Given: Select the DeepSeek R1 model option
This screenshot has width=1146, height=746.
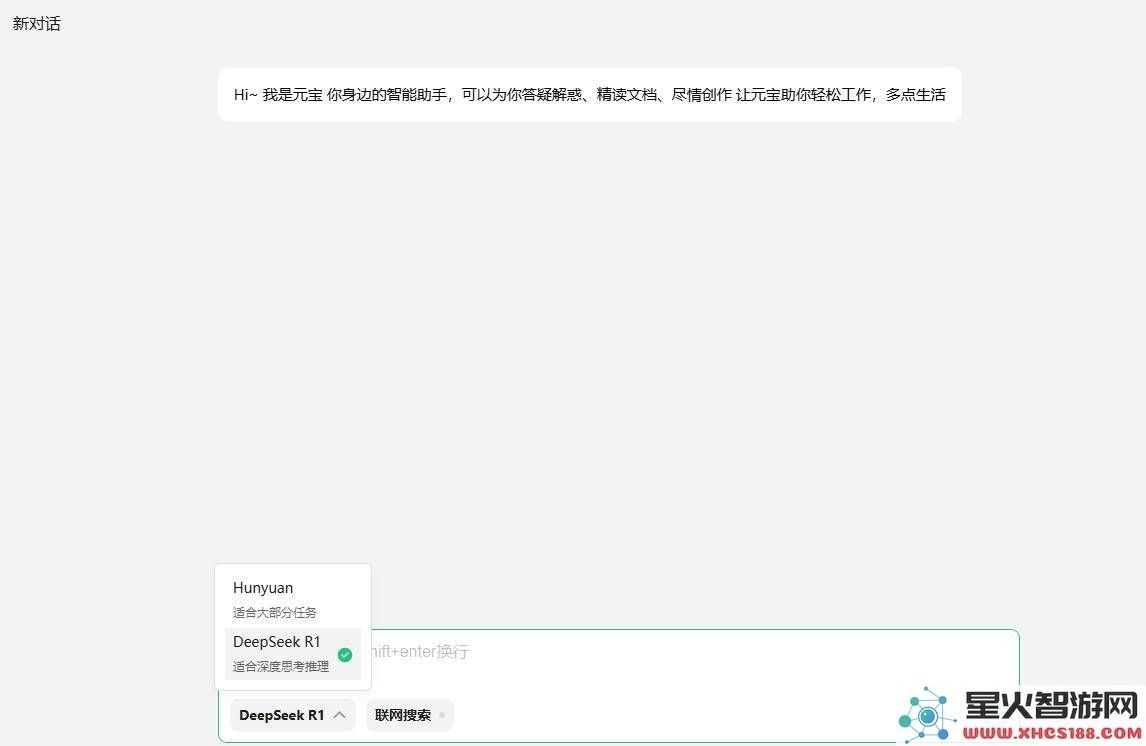Looking at the screenshot, I should coord(292,654).
